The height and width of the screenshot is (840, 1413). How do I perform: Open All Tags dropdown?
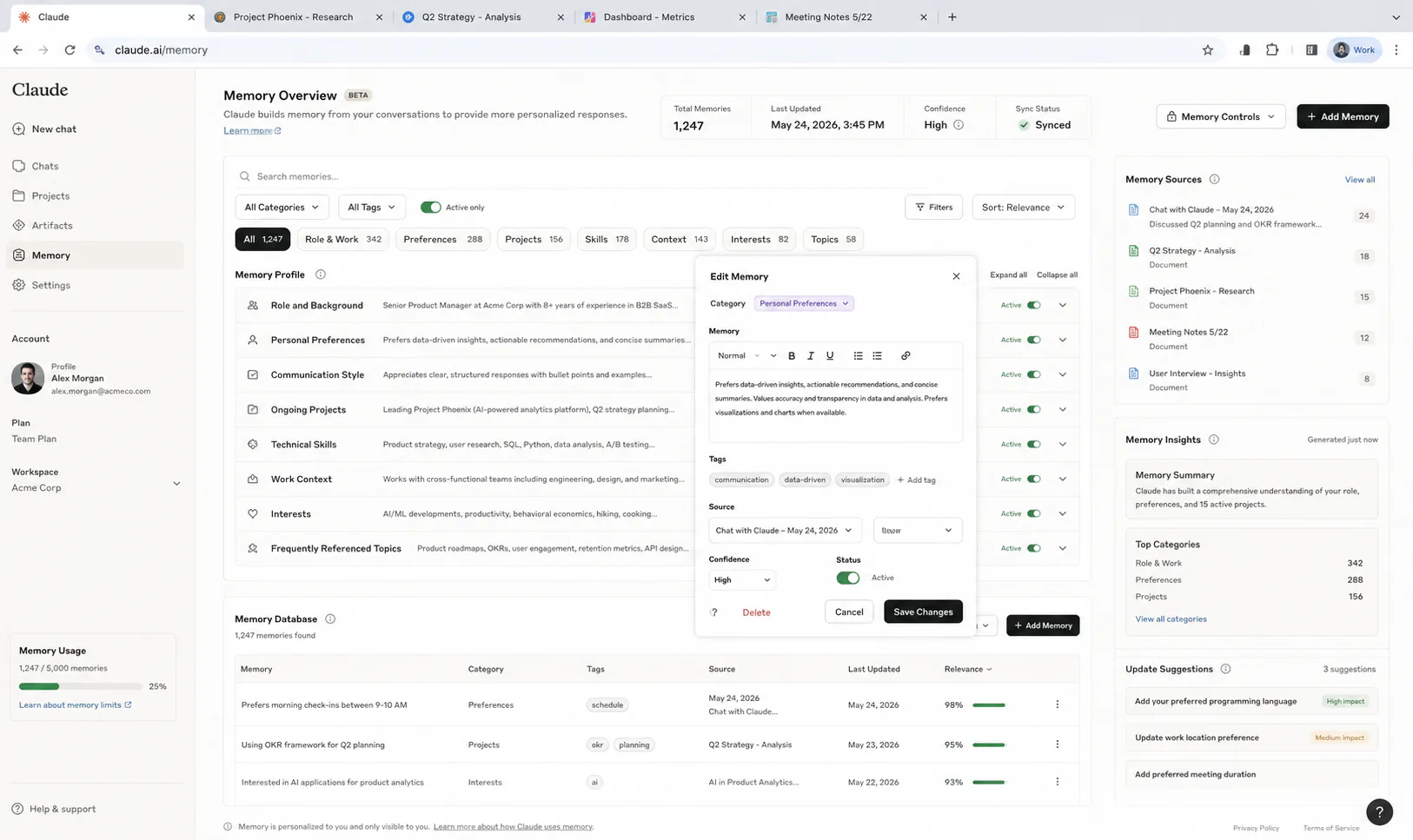[371, 208]
